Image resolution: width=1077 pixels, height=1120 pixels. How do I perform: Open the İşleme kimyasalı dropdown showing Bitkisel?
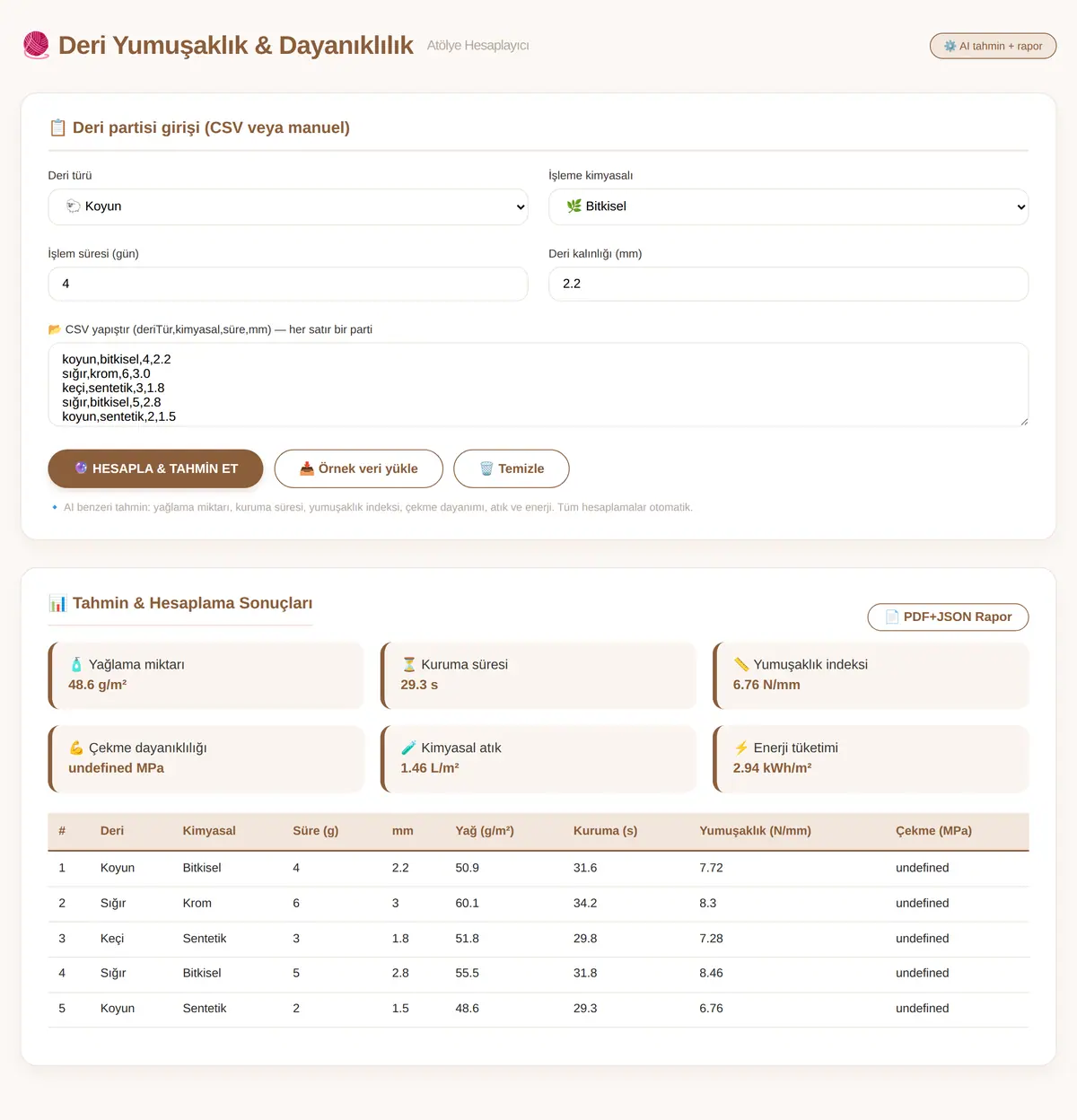click(789, 206)
